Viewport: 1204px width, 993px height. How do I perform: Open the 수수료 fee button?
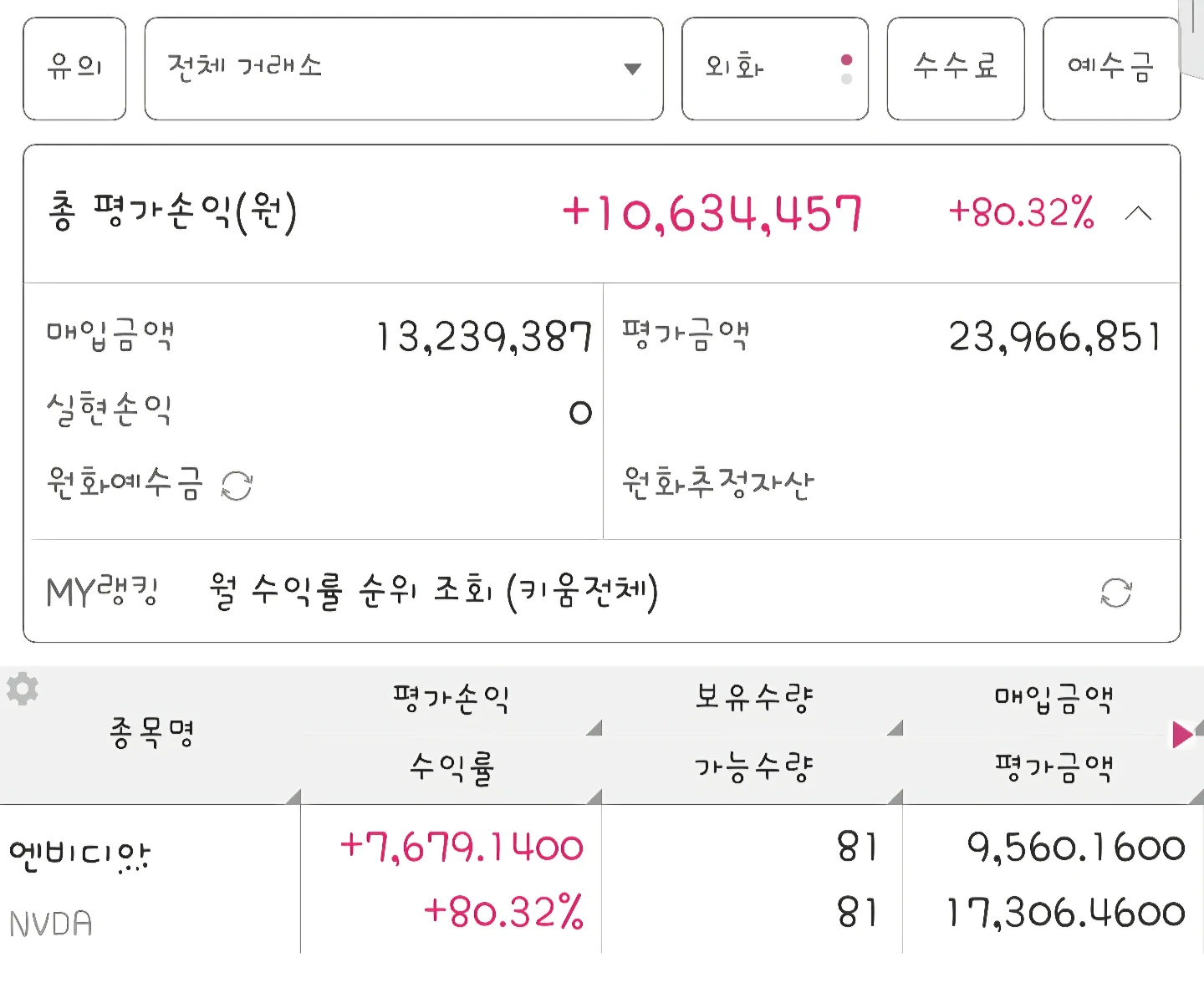click(956, 69)
